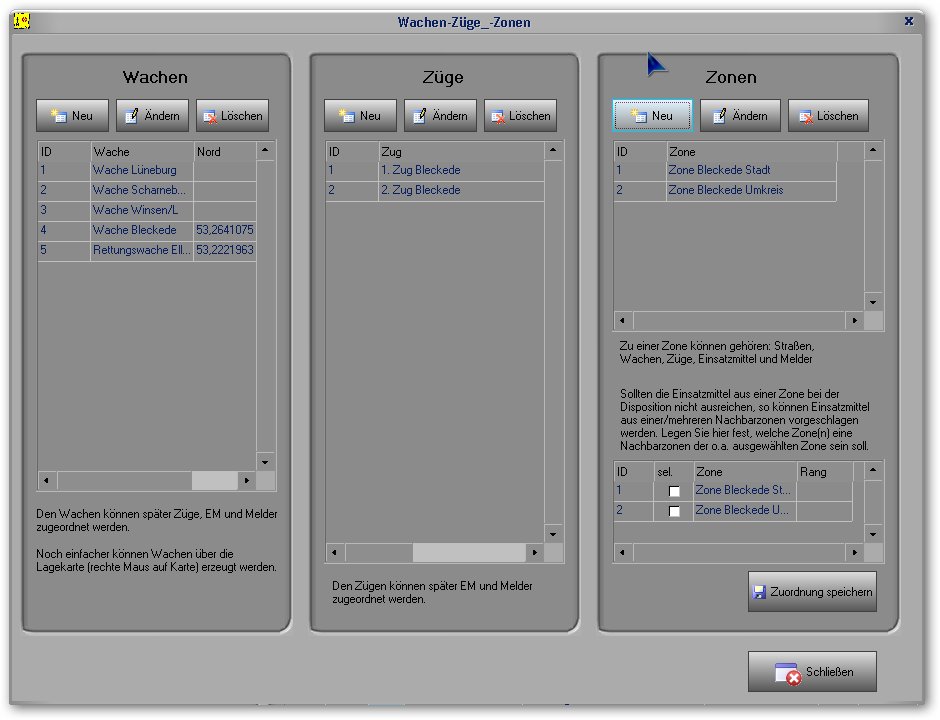Click neighbor zones list scroll down arrow
940x720 pixels.
pos(873,534)
